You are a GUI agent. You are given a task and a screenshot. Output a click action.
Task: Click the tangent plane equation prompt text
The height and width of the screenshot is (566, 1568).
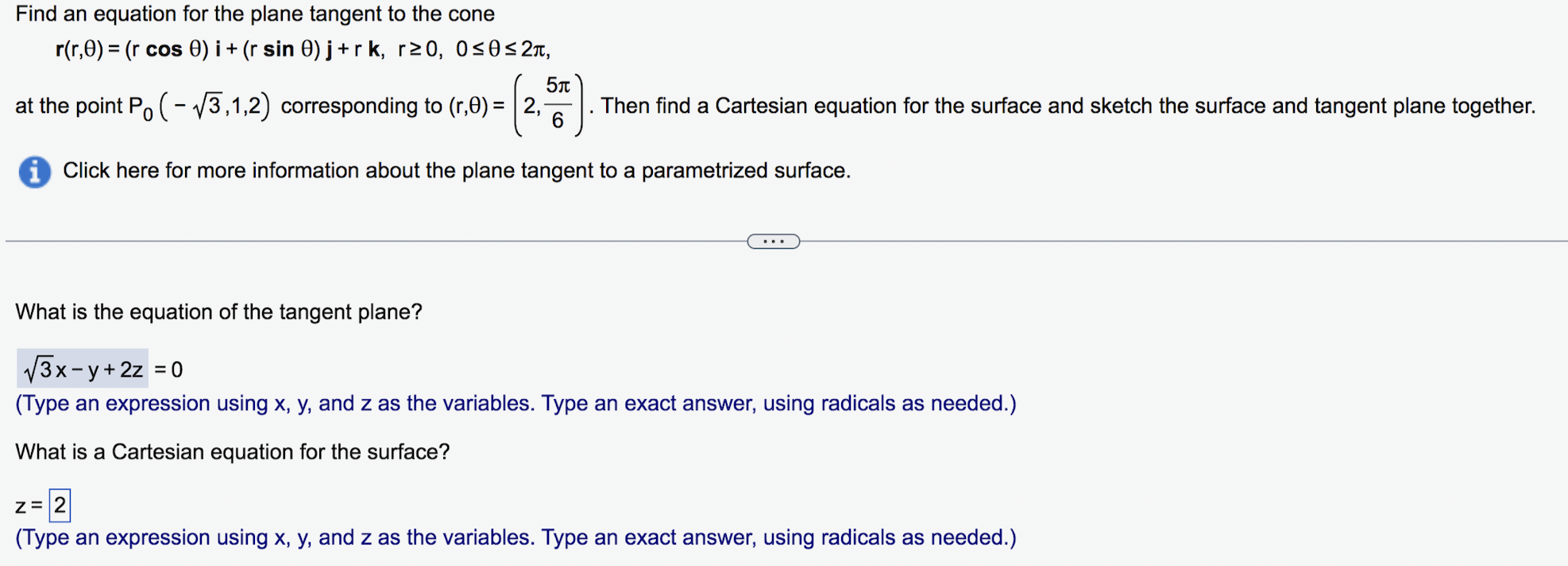tap(218, 312)
